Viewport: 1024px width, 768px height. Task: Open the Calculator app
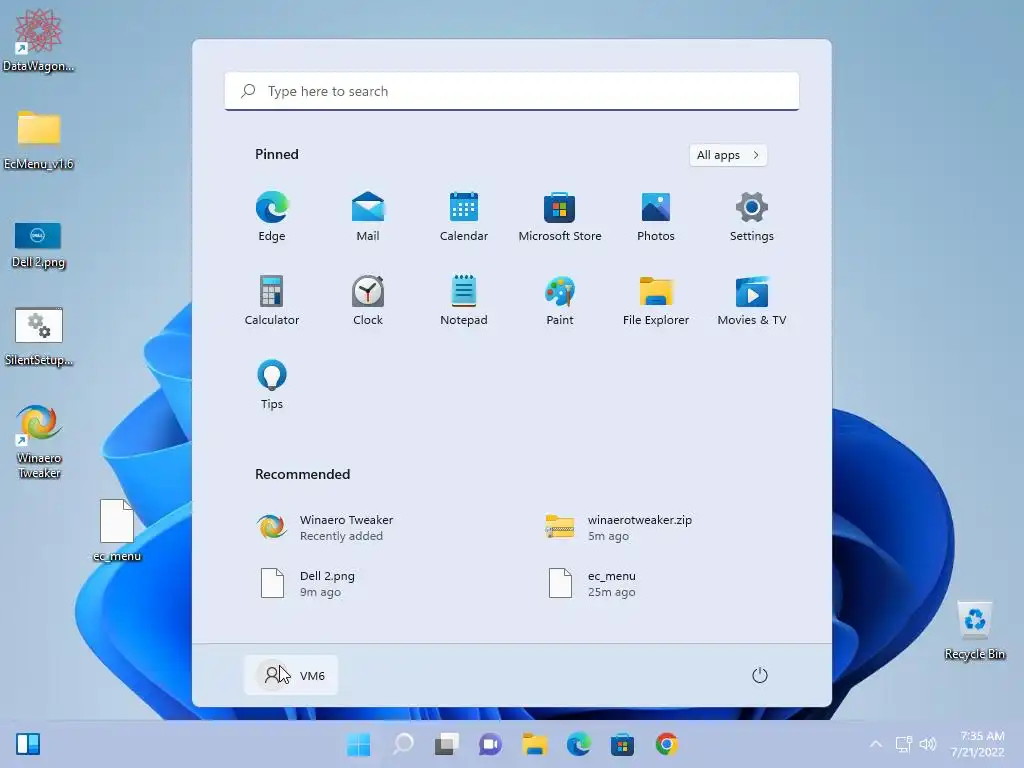click(272, 300)
